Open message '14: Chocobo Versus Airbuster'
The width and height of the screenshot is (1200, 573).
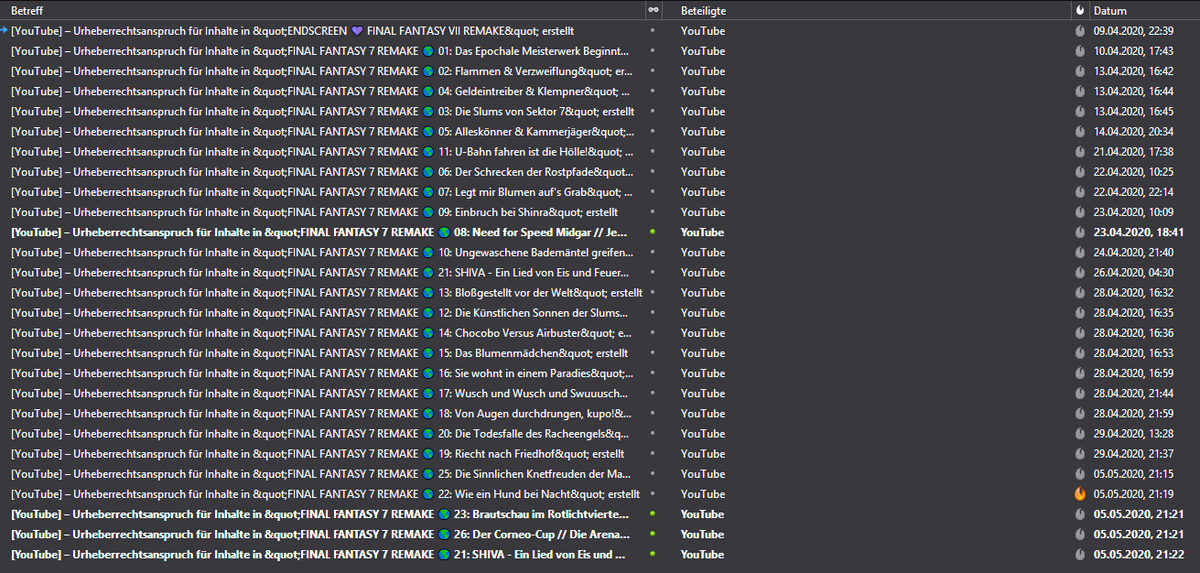(x=321, y=333)
